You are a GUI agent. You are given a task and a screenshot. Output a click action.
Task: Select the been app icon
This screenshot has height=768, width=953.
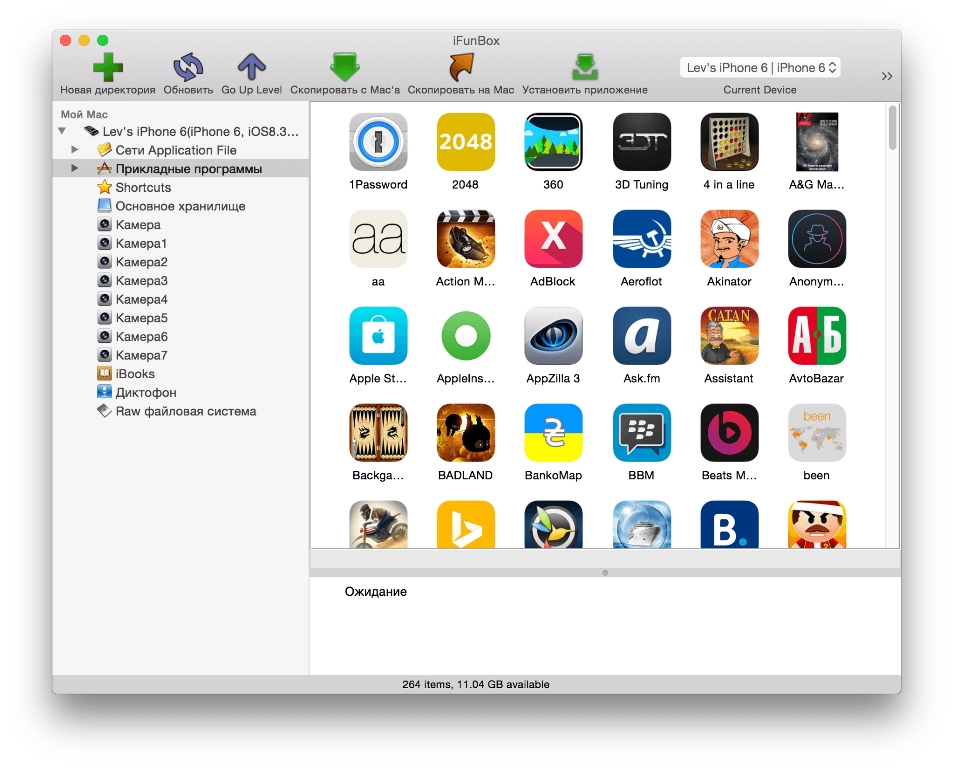point(816,433)
